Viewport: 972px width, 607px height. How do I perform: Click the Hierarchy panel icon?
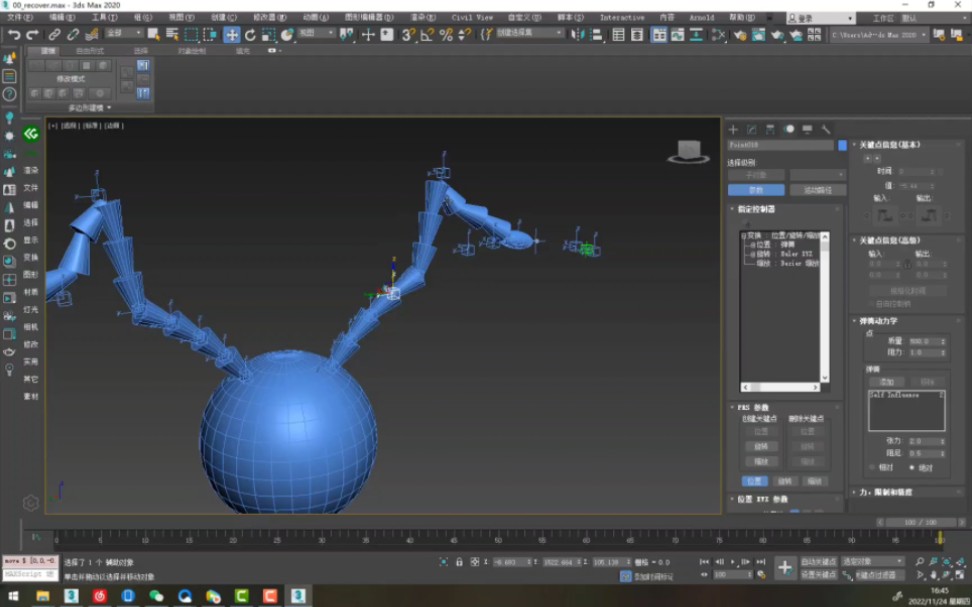point(770,129)
